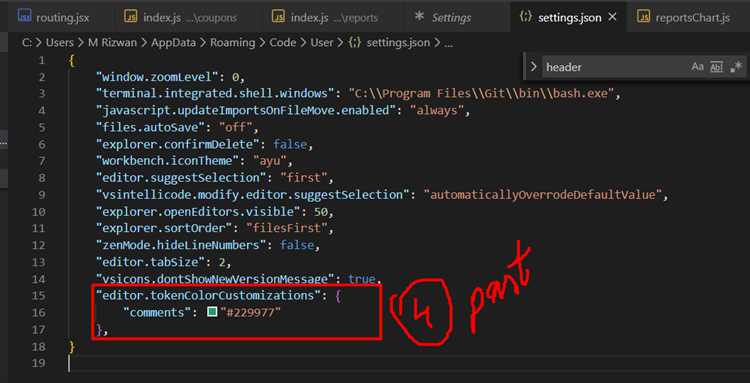Screen dimensions: 750x383
Task: Click line number 19 in the gutter
Action: [x=39, y=363]
